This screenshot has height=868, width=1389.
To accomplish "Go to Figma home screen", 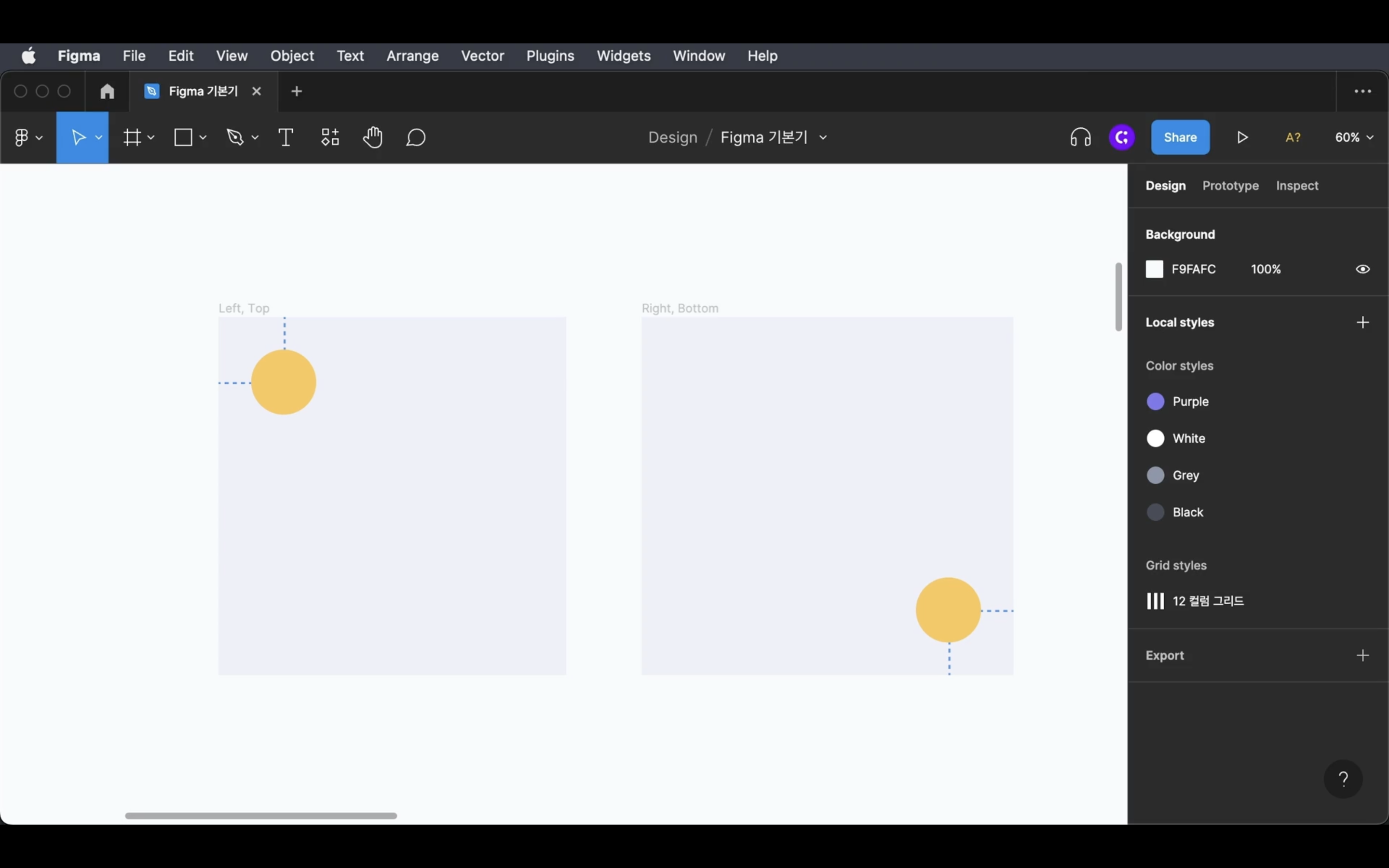I will click(x=108, y=91).
